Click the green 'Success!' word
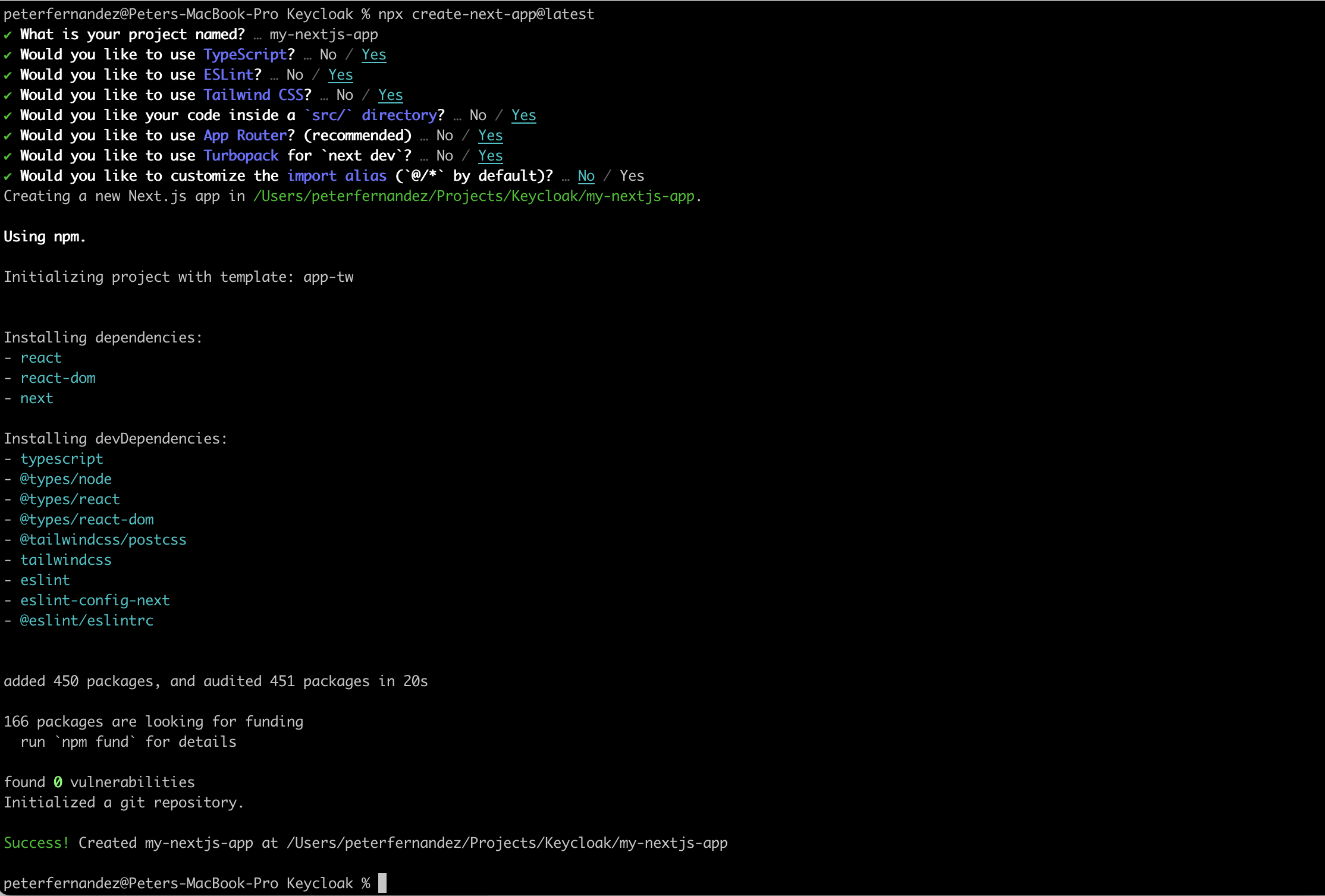 coord(36,843)
